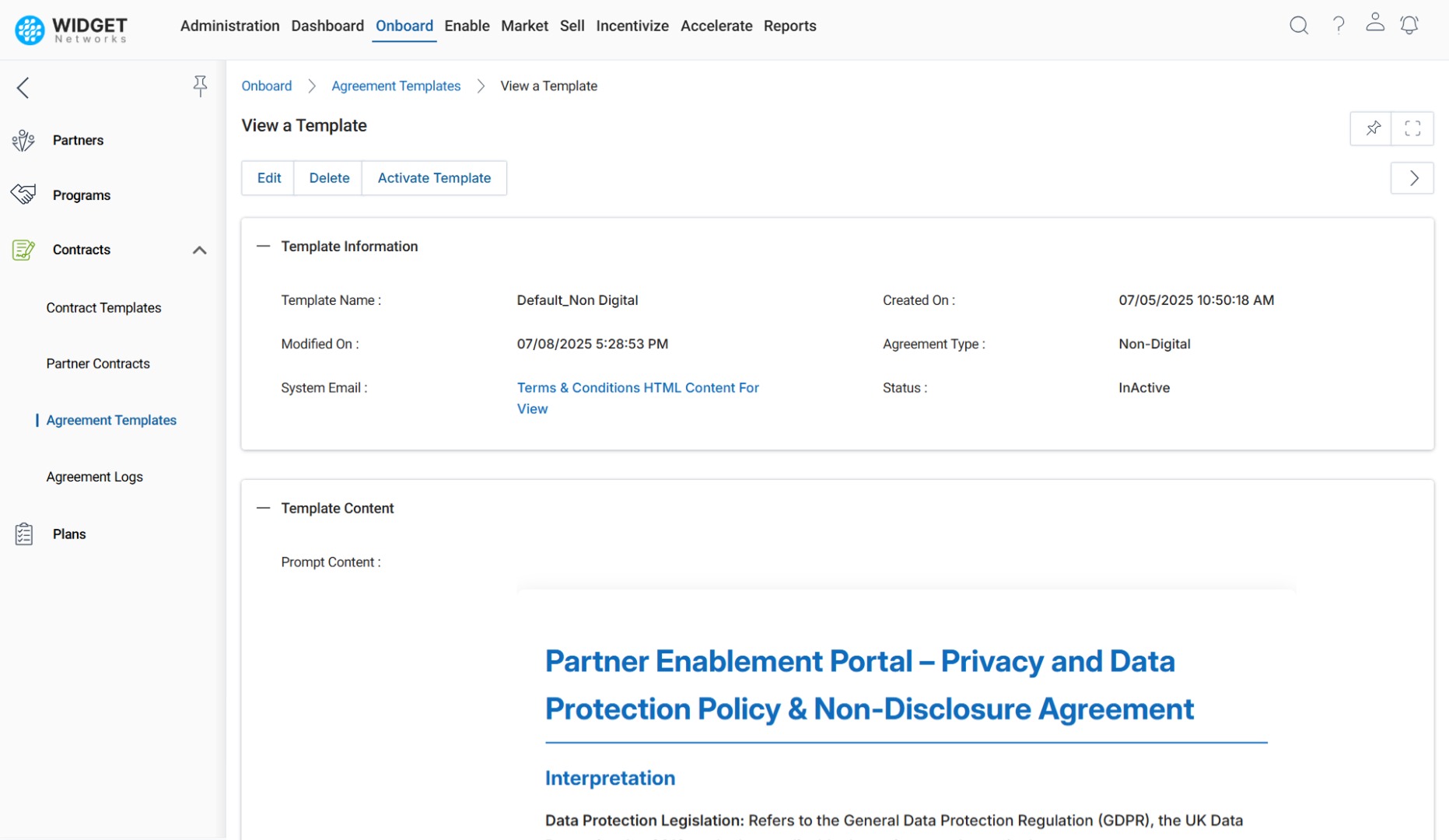Click the Widget Networks logo
Screen dimensions: 1449x840
pos(70,30)
